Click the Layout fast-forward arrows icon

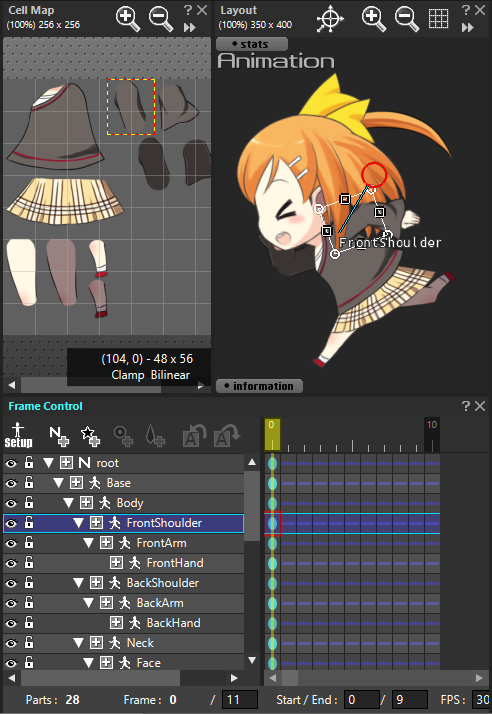pos(467,28)
